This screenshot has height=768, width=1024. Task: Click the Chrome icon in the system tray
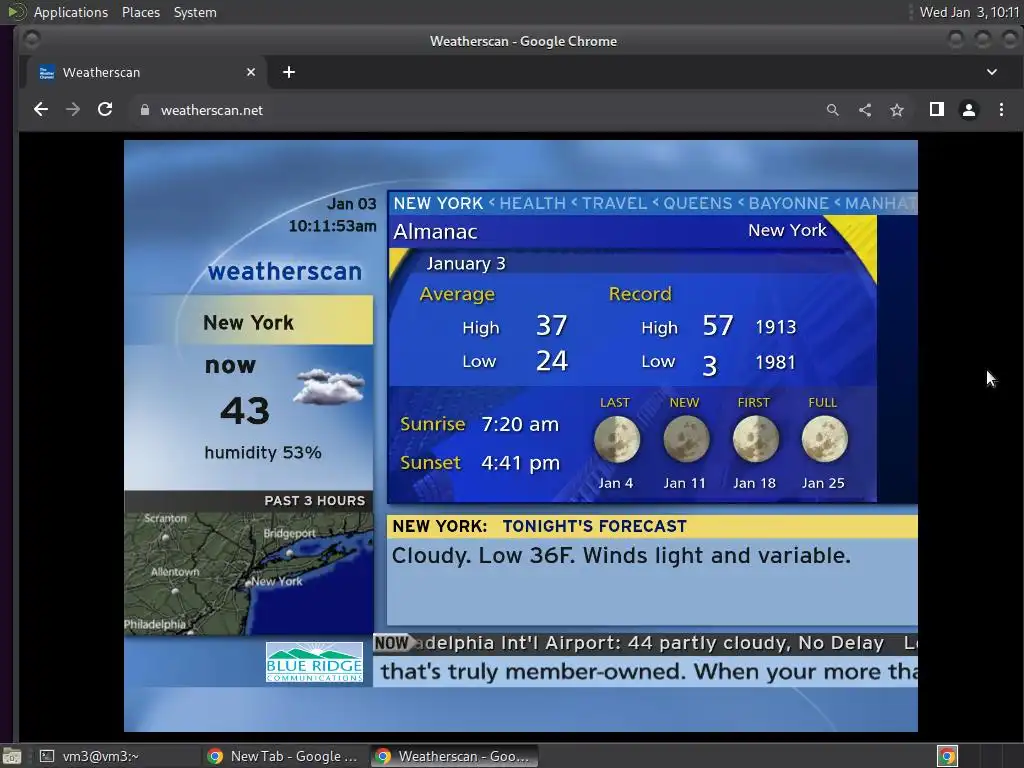point(947,756)
